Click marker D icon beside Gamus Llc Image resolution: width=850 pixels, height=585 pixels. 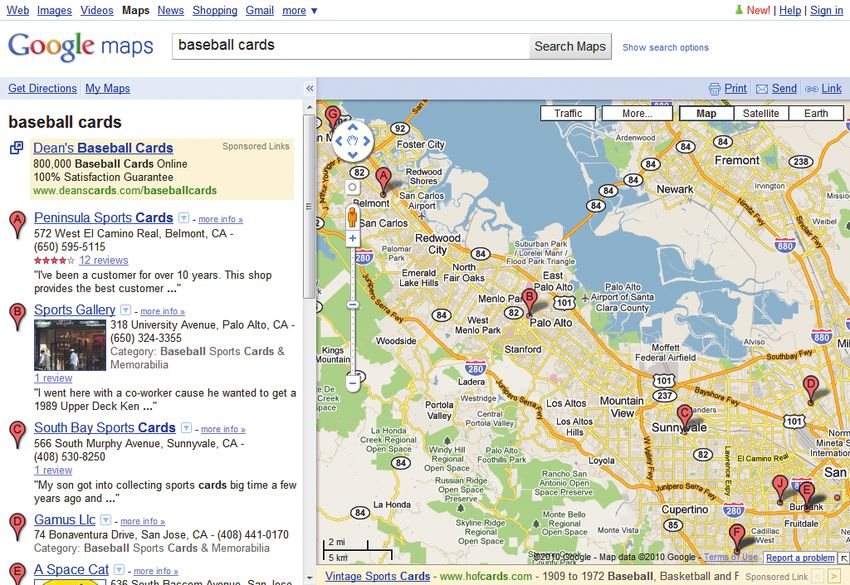pos(17,526)
